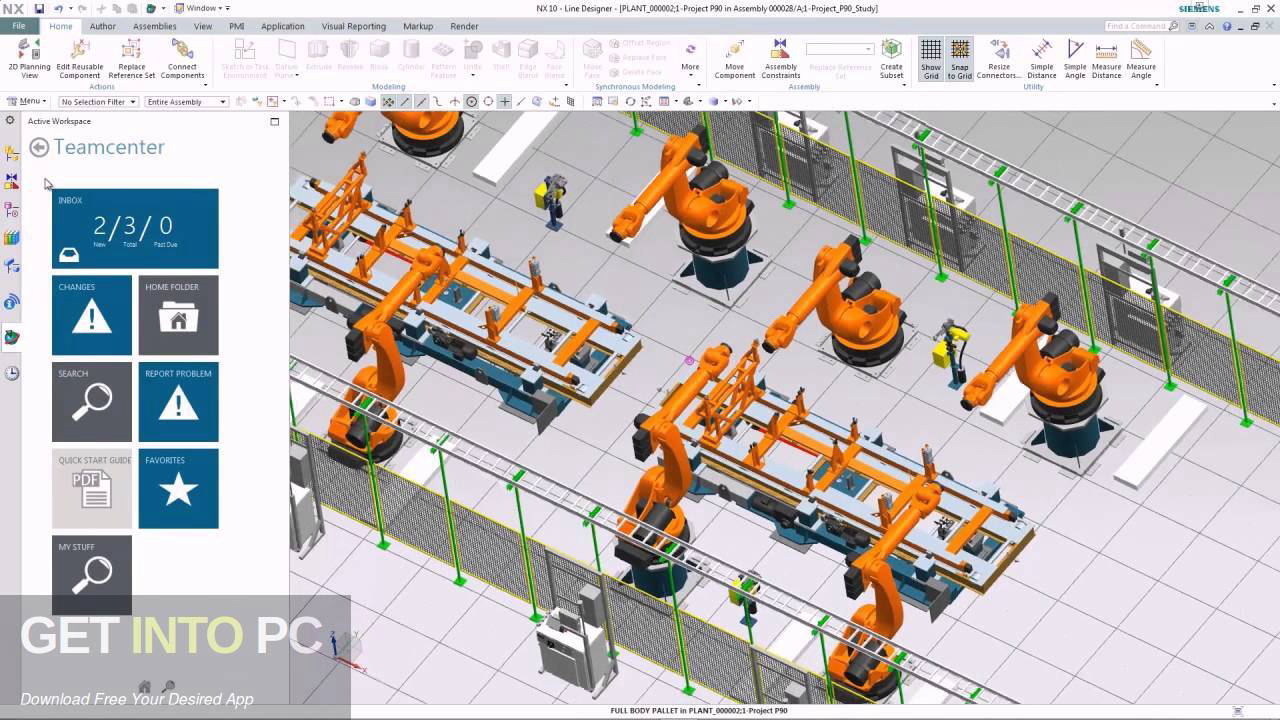This screenshot has height=720, width=1280.
Task: Toggle Show Grid
Action: click(931, 59)
